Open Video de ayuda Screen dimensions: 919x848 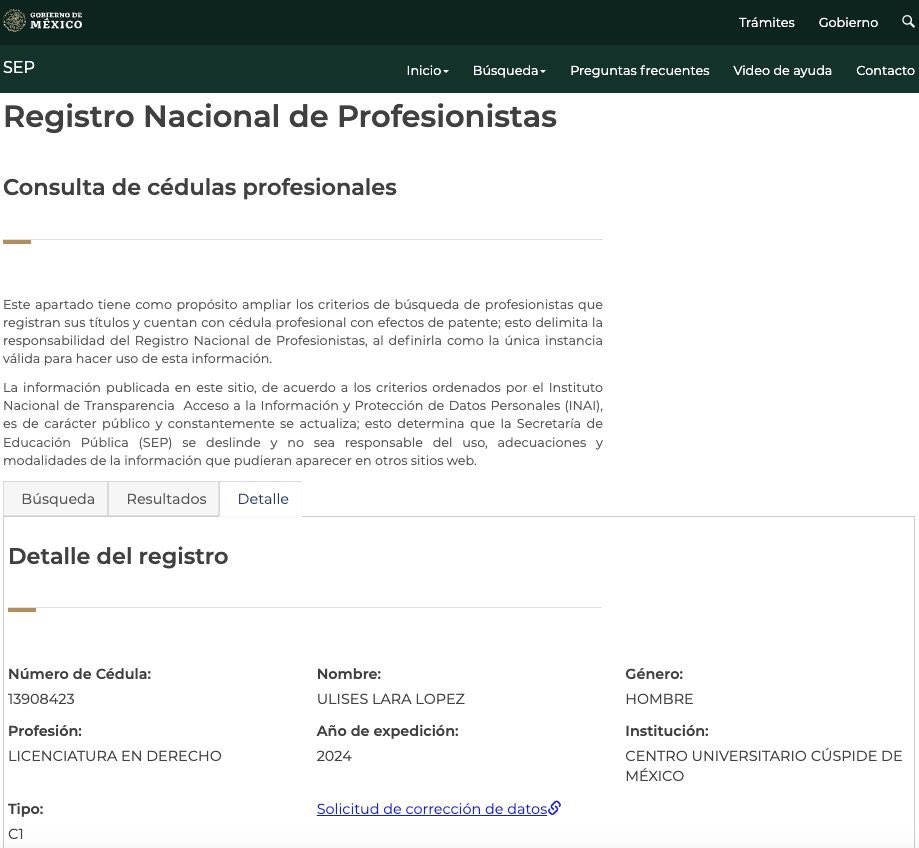point(782,70)
